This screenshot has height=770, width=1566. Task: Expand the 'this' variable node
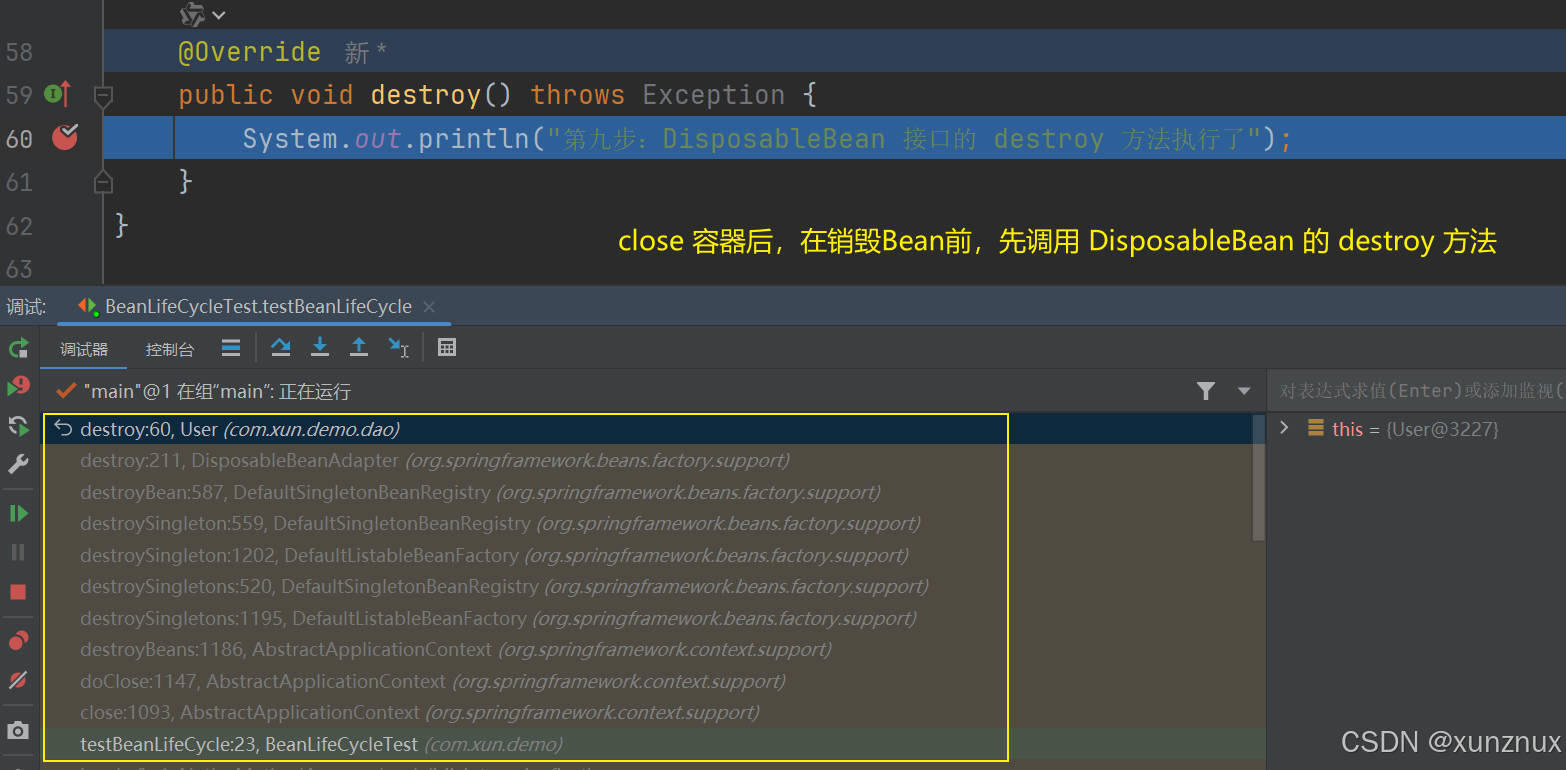coord(1285,428)
